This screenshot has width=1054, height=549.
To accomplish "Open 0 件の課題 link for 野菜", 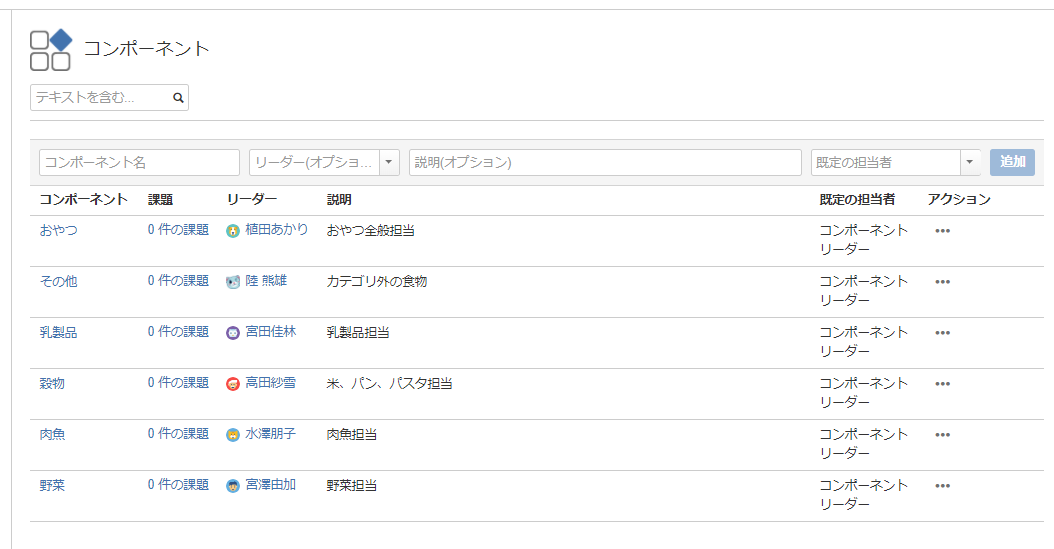I will coord(178,485).
